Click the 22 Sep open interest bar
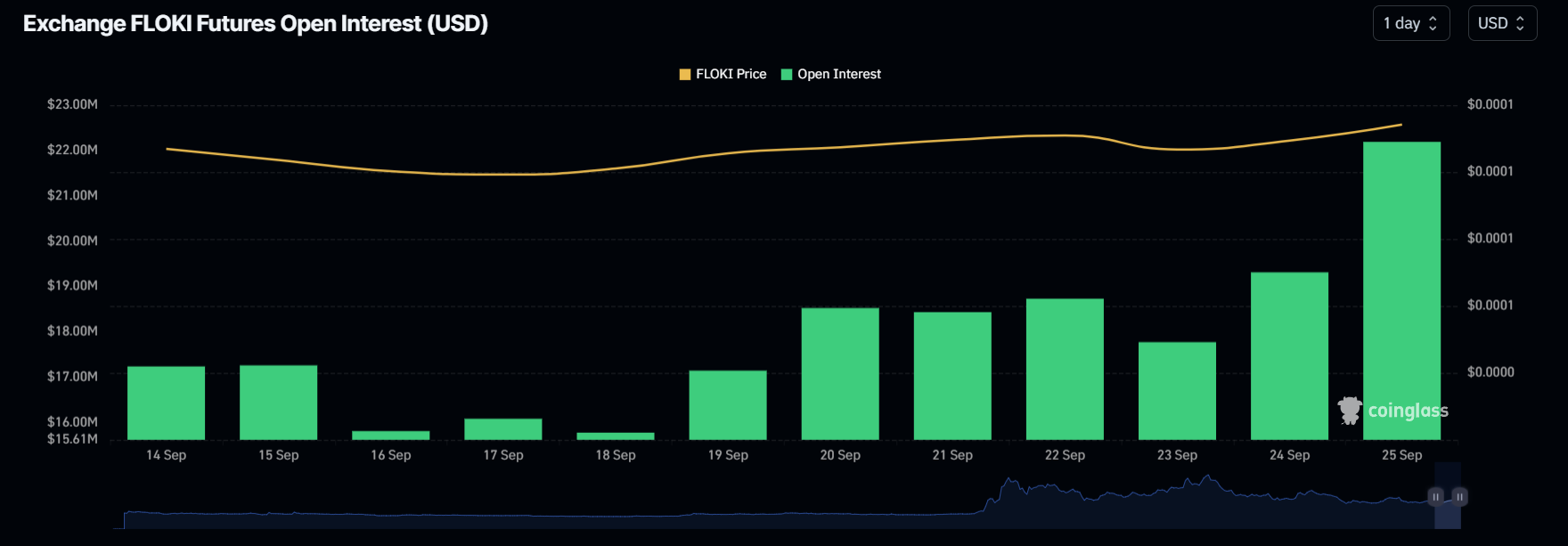Image resolution: width=1568 pixels, height=546 pixels. (1064, 370)
